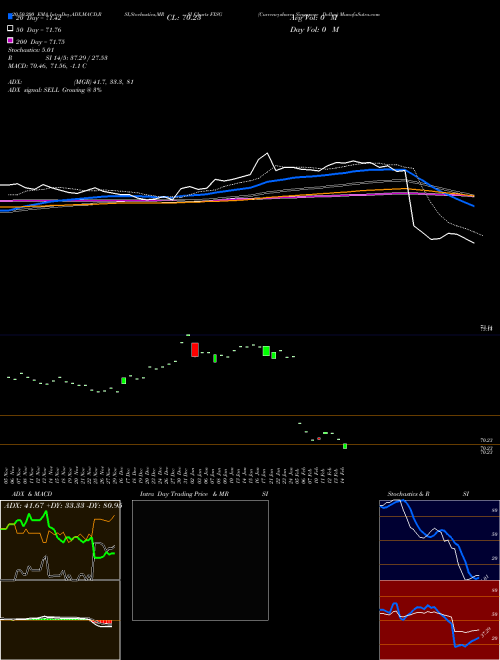This screenshot has width=500, height=660.
Task: Click the white 50 Day legend swatch
Action: click(x=11, y=29)
